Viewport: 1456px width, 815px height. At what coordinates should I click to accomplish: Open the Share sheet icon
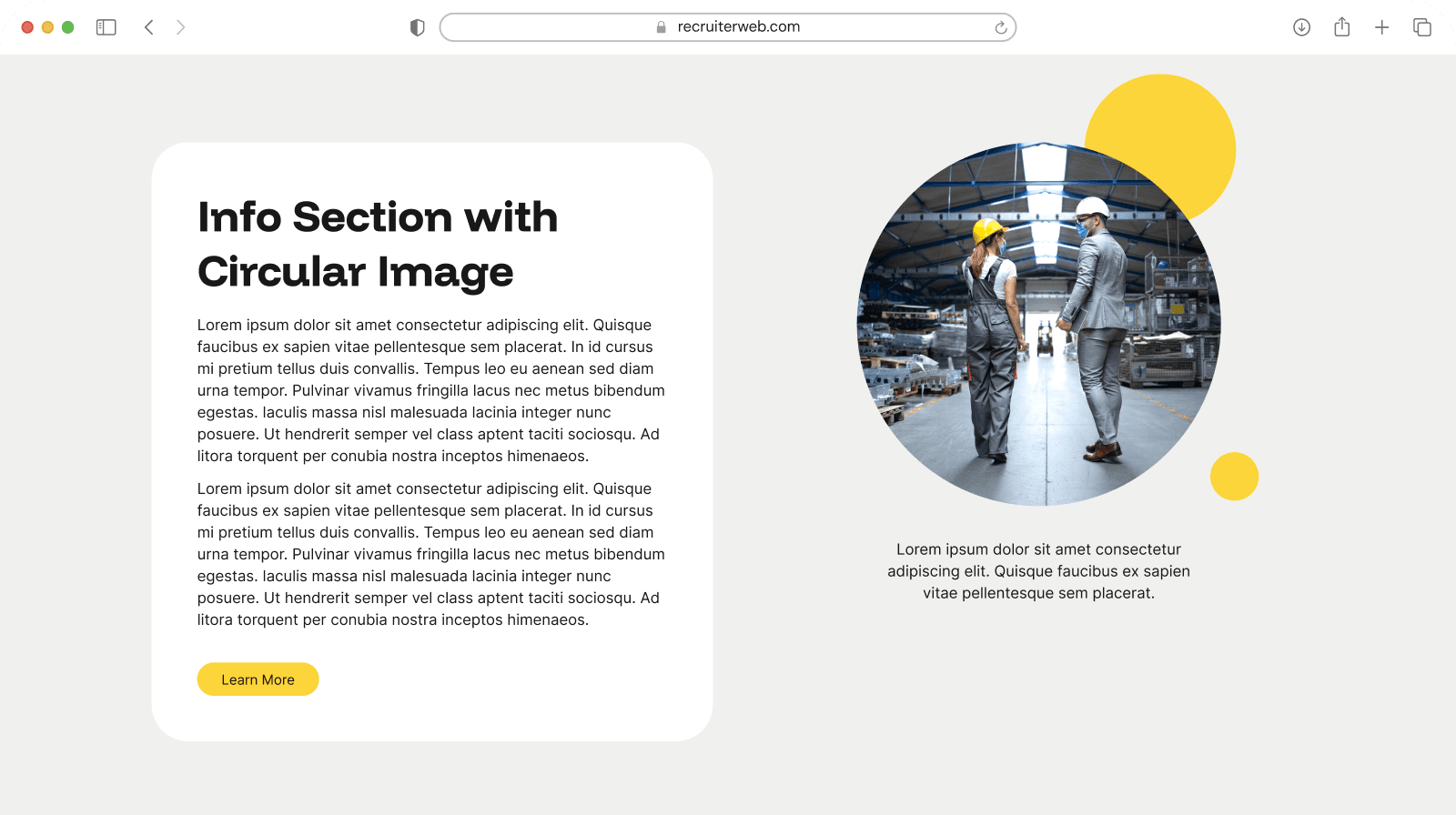point(1341,27)
